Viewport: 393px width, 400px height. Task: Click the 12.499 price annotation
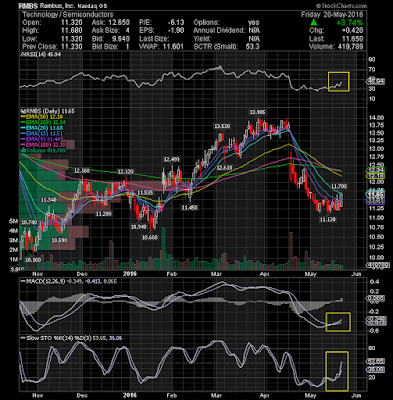point(171,159)
